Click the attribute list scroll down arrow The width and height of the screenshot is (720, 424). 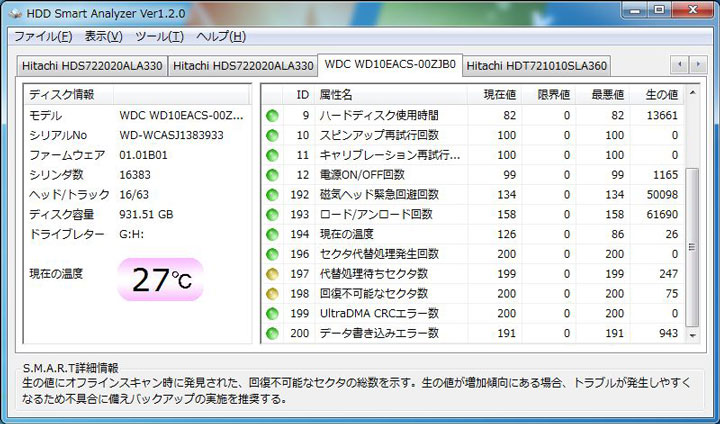point(692,335)
